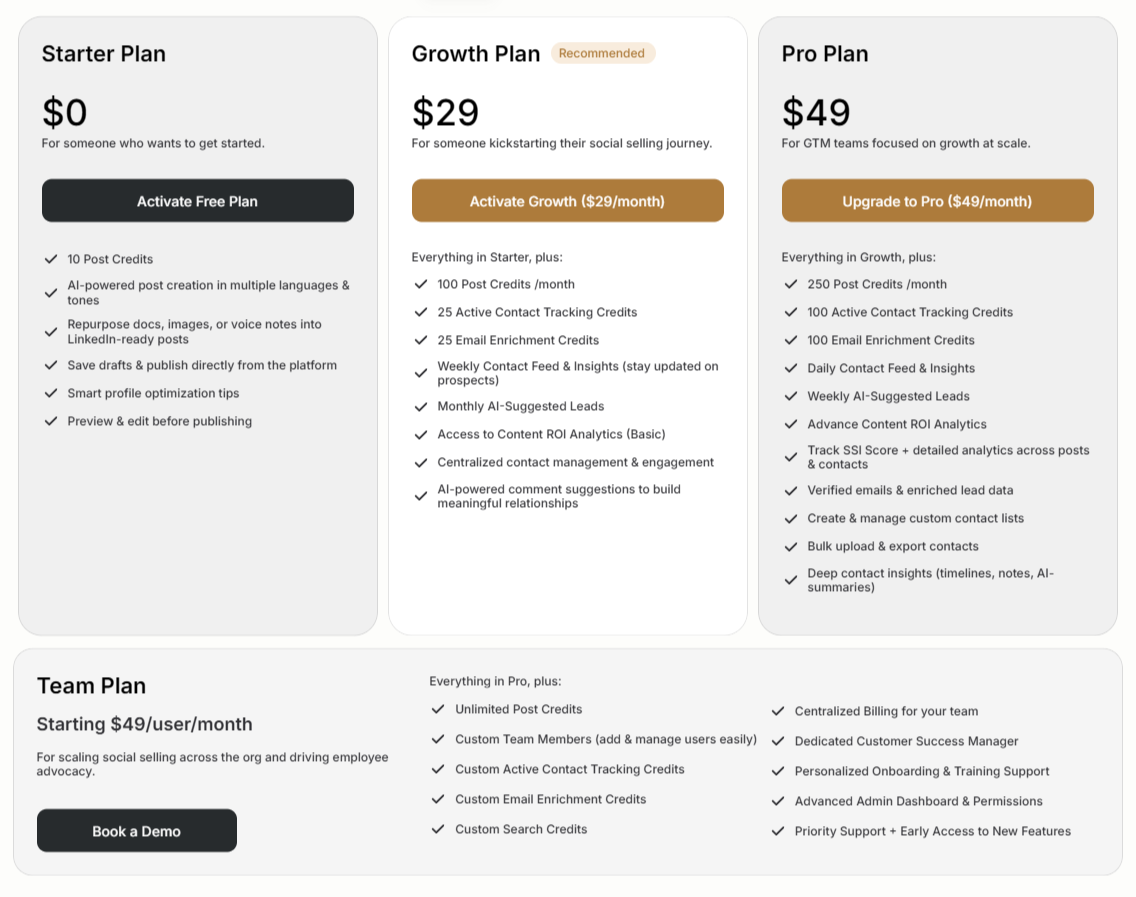
Task: Click the $29 Growth price text
Action: tap(446, 112)
